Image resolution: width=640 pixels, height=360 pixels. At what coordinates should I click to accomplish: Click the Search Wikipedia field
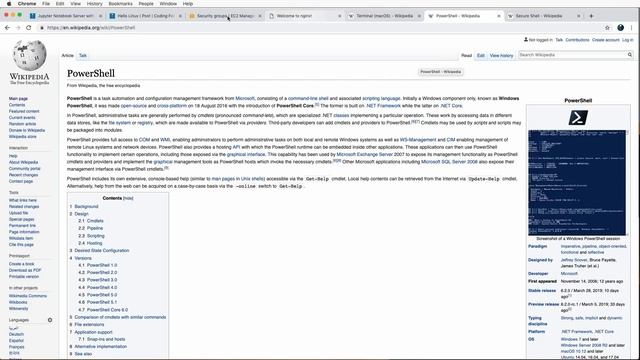coord(572,55)
